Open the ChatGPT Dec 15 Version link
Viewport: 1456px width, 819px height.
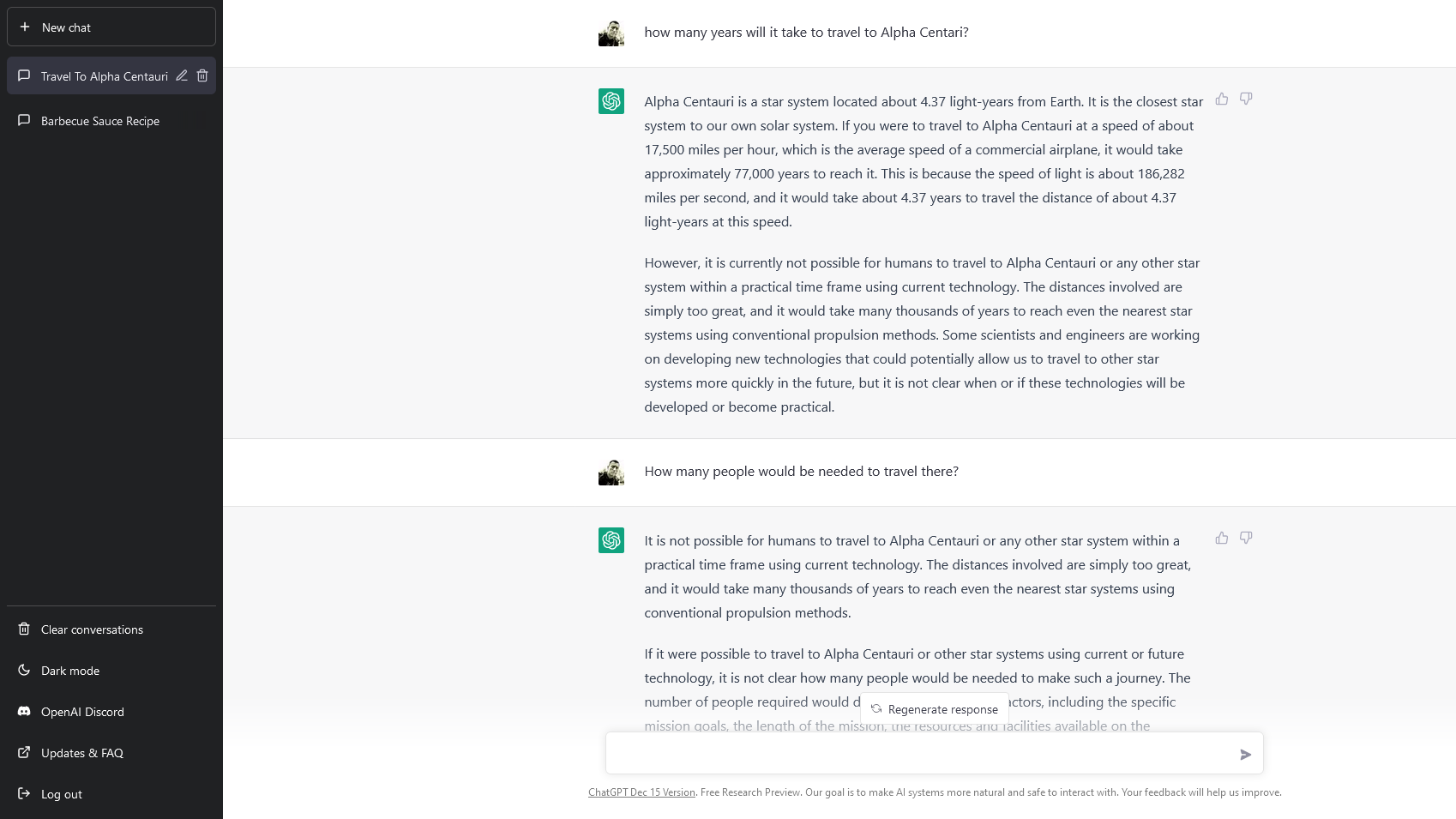pos(641,792)
